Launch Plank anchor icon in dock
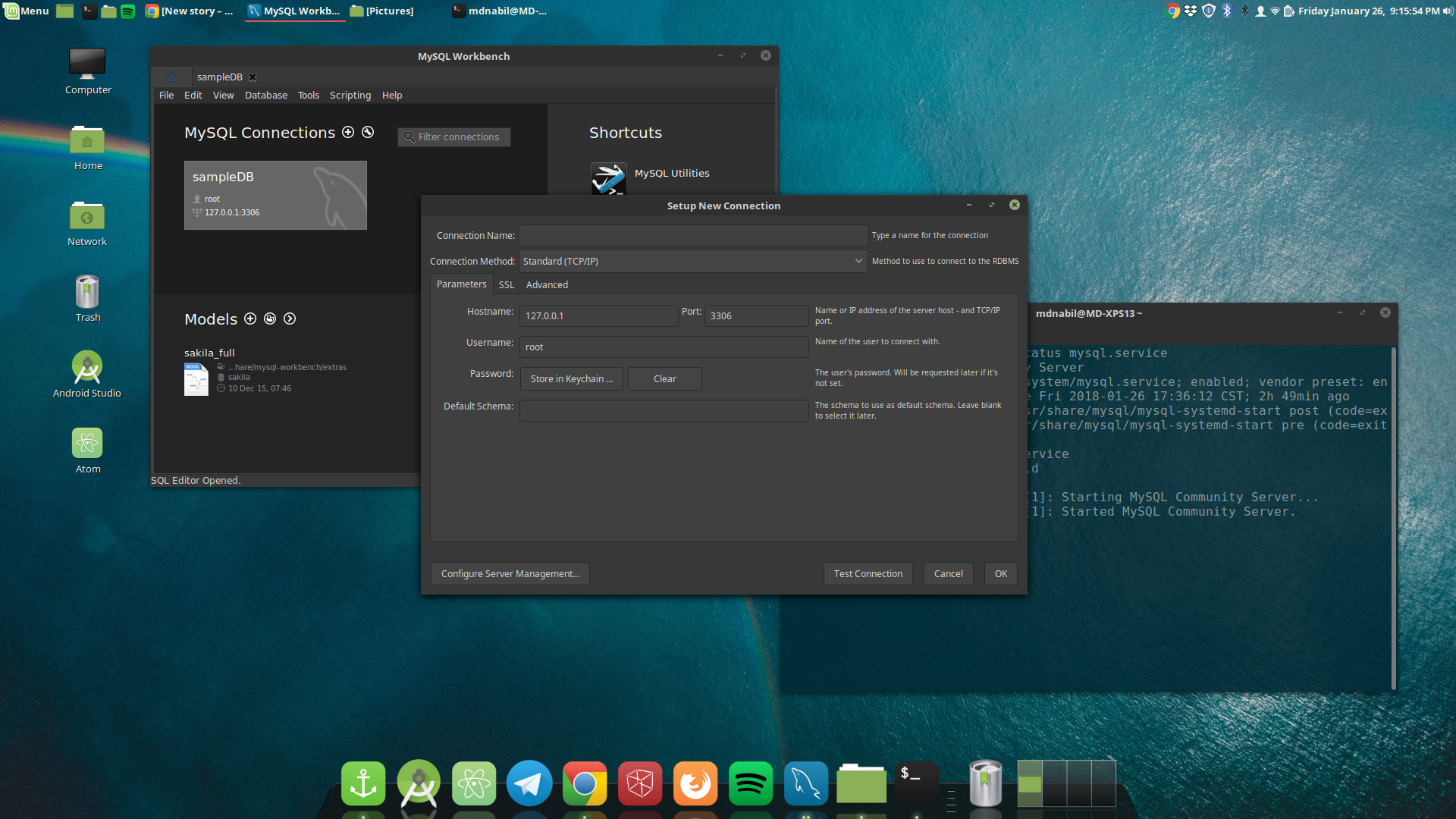 click(363, 783)
